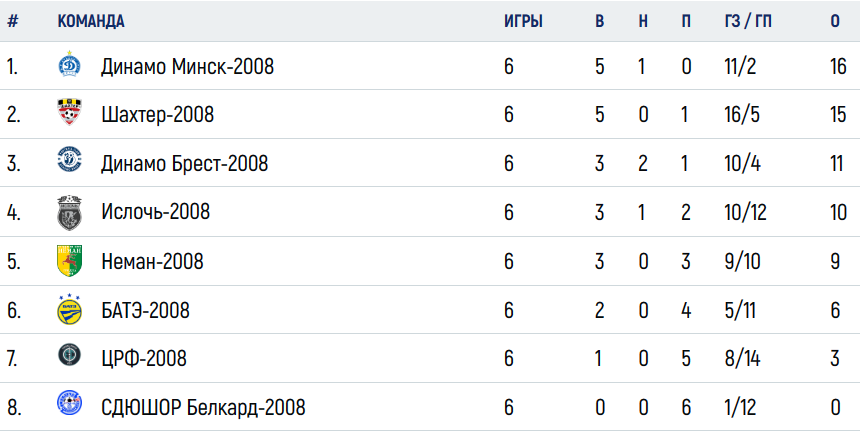The width and height of the screenshot is (860, 437).
Task: Click the ГЗ / ГП column header
Action: (748, 21)
